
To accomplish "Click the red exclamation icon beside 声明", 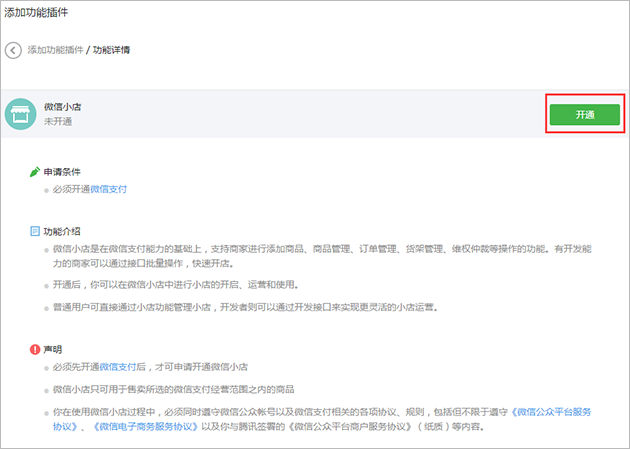I will 35,349.
